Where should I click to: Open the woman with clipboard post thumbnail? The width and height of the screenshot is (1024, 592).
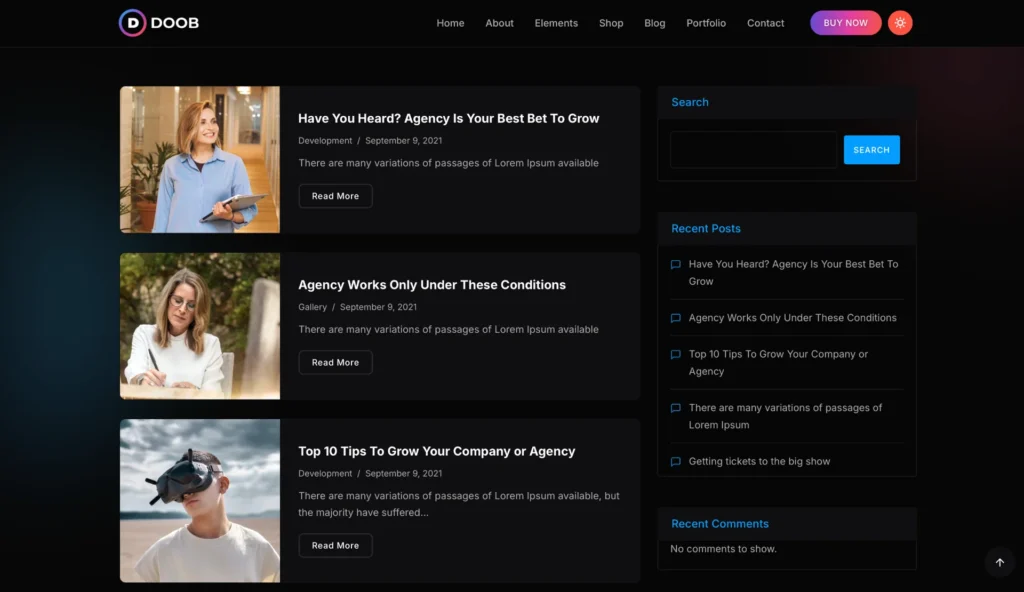(200, 159)
